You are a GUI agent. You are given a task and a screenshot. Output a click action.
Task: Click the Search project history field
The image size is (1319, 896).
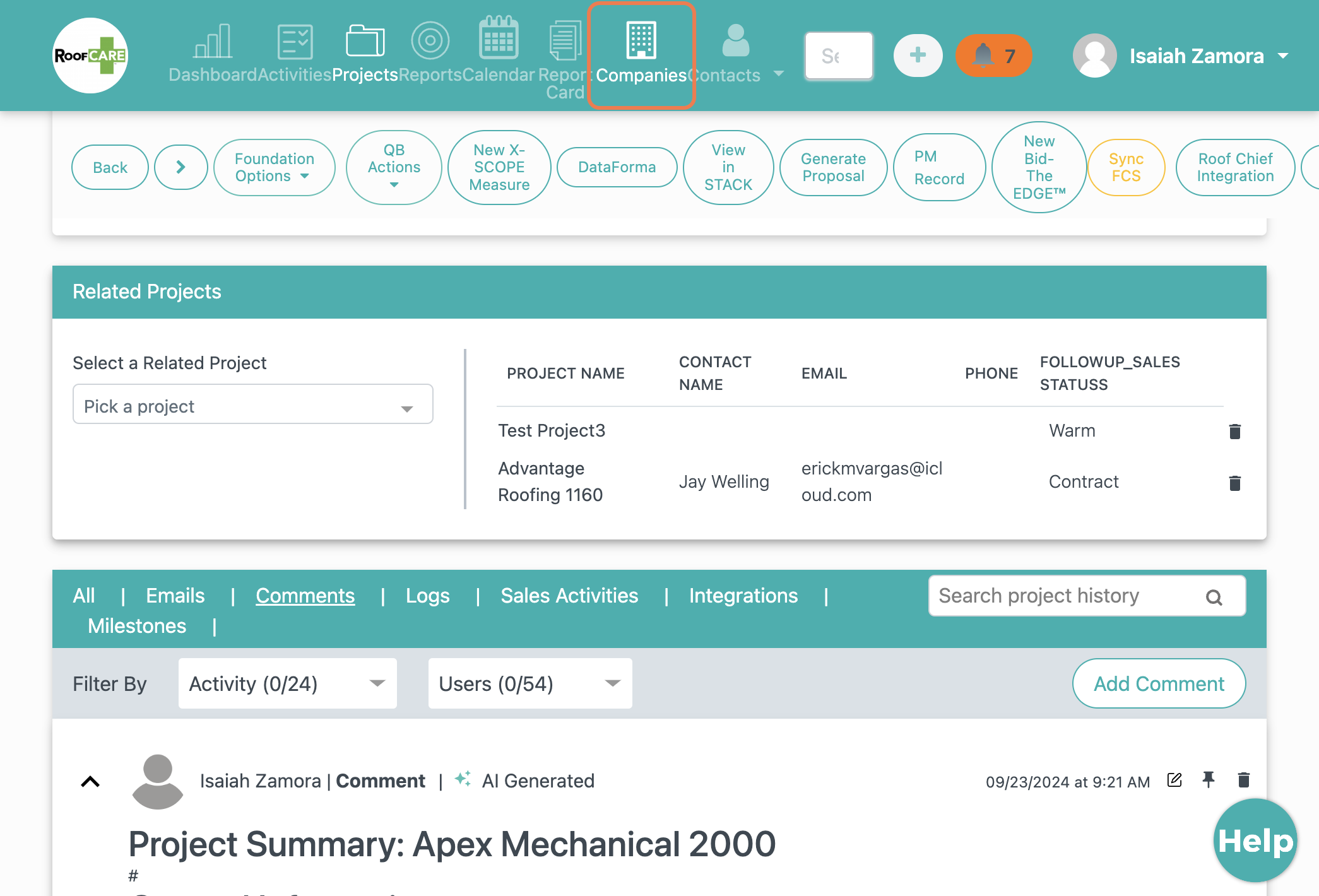(x=1087, y=596)
